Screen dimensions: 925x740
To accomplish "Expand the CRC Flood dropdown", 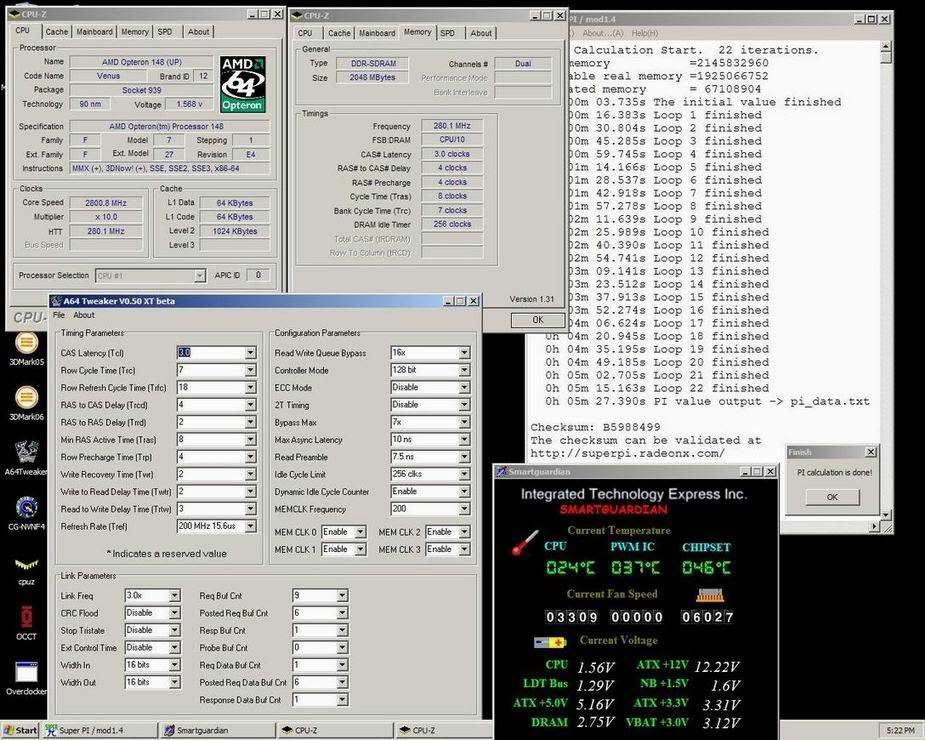I will click(x=175, y=613).
